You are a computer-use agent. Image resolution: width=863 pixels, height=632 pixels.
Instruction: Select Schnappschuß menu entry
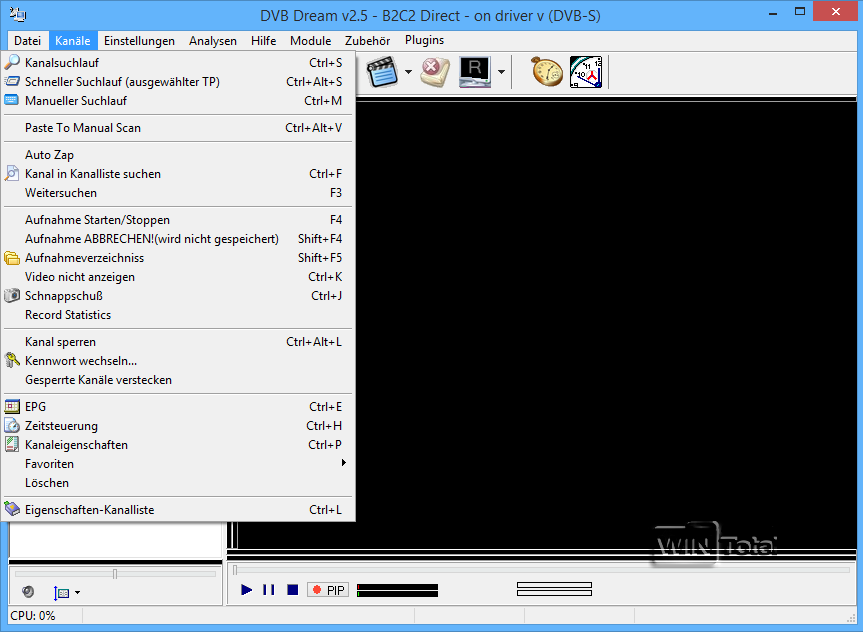point(178,296)
